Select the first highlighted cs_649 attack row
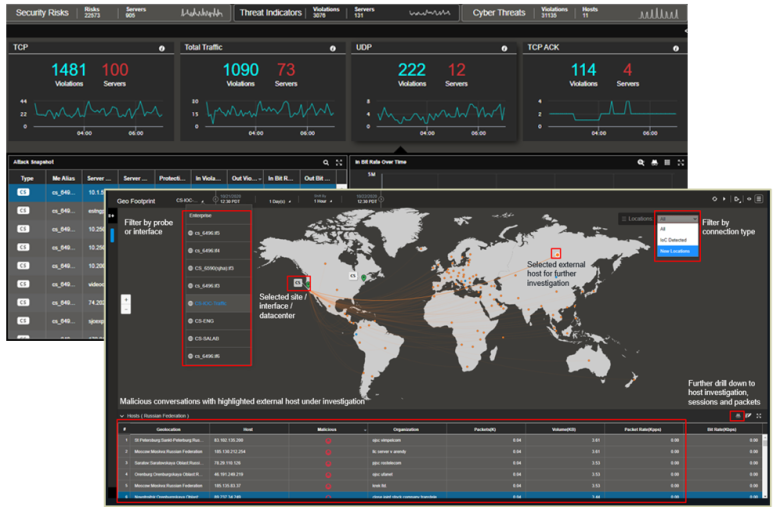This screenshot has width=773, height=507. [x=57, y=192]
